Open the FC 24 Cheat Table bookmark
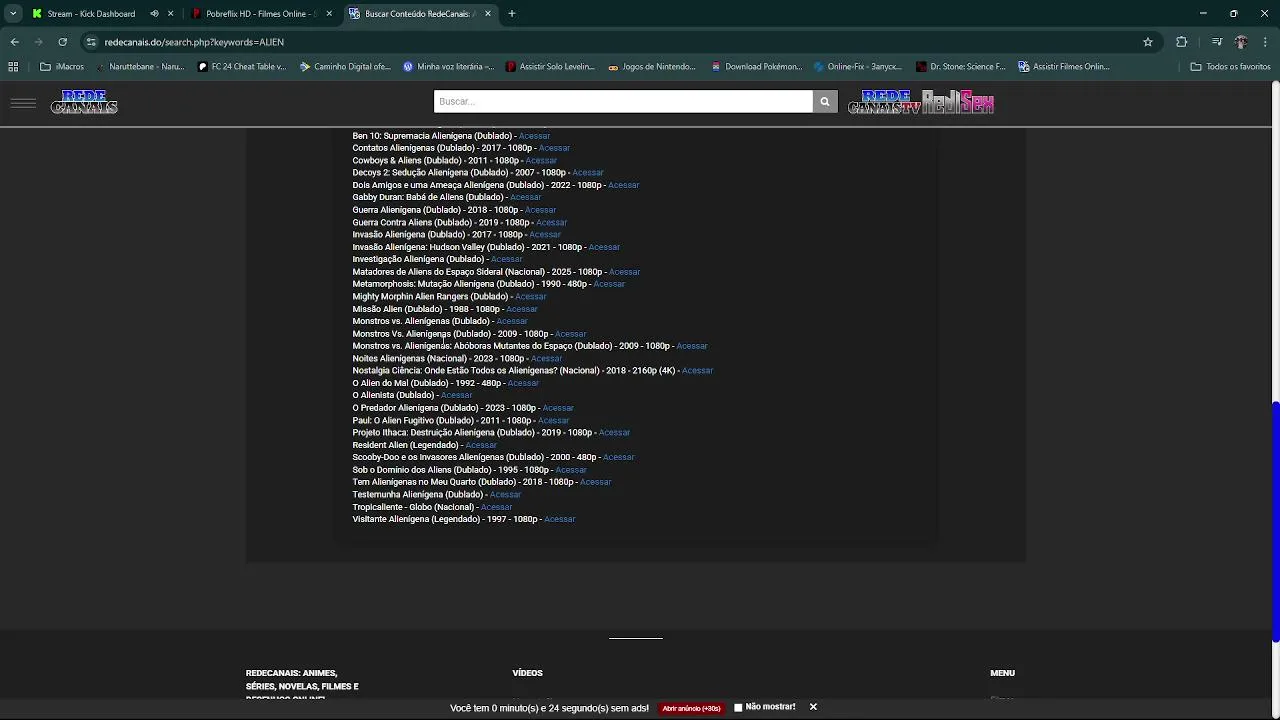 click(x=242, y=67)
